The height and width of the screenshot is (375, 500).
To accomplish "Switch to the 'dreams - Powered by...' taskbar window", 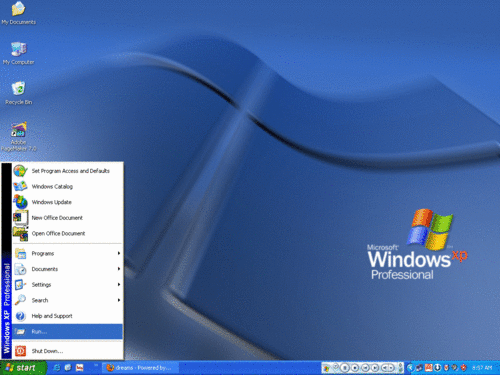I will (140, 368).
